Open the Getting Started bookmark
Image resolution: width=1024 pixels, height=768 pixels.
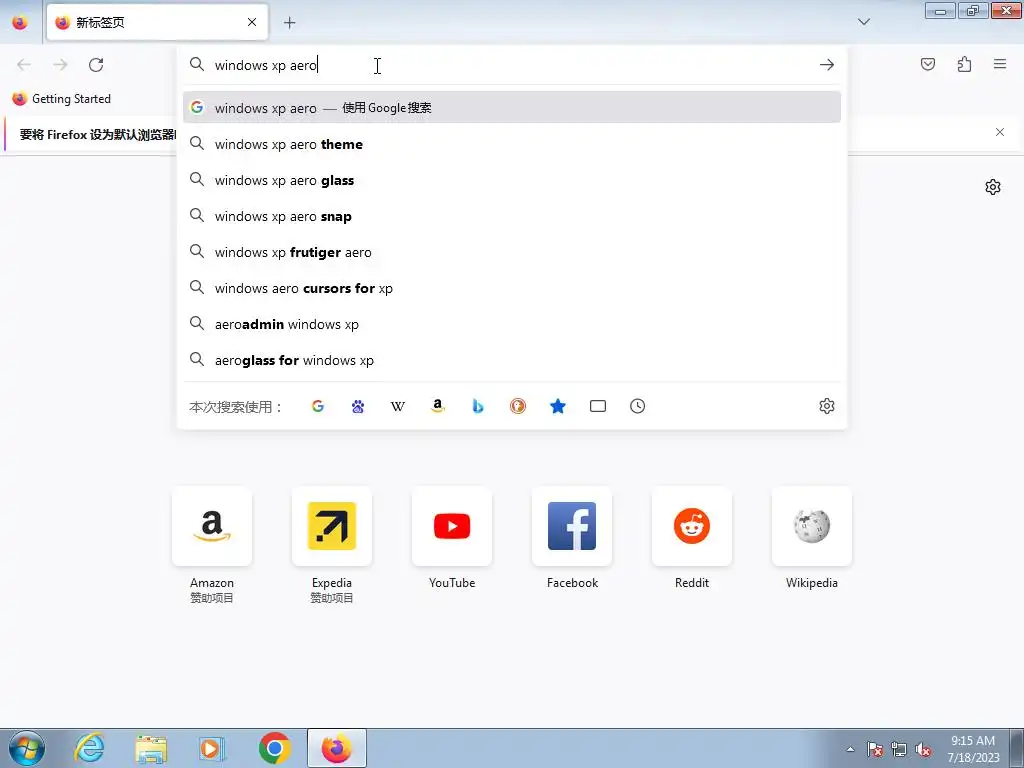(x=62, y=99)
